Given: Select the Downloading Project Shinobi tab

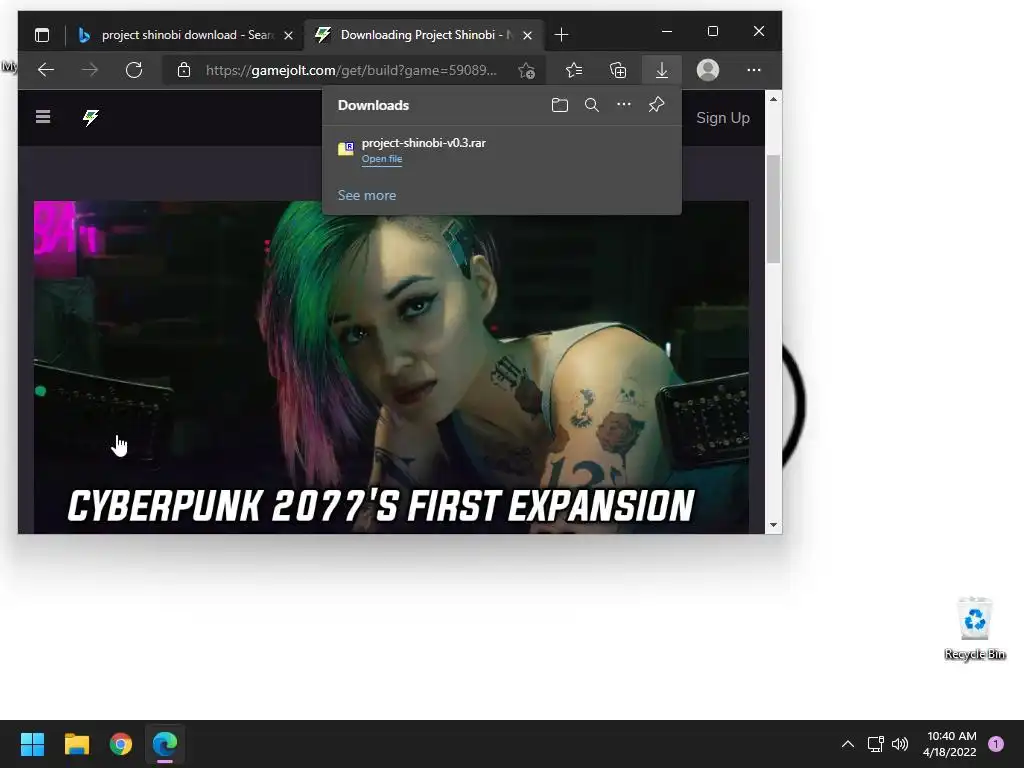Looking at the screenshot, I should 424,35.
